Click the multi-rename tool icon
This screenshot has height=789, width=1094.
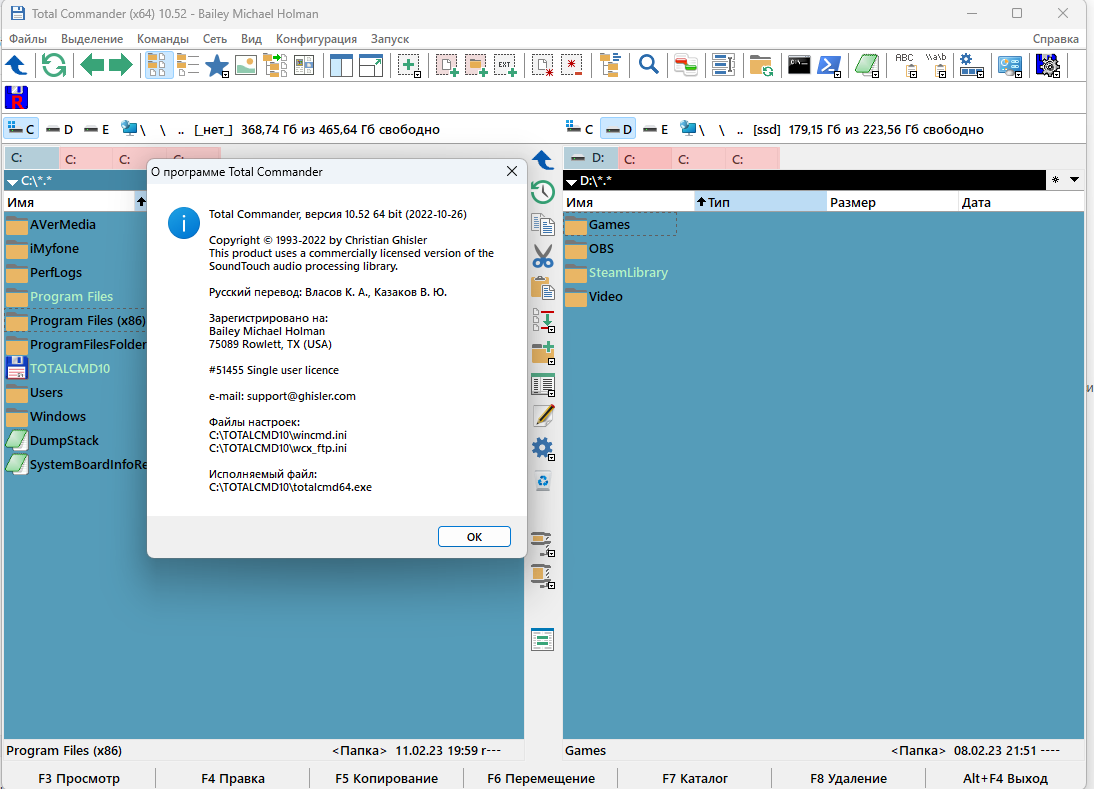click(x=723, y=66)
